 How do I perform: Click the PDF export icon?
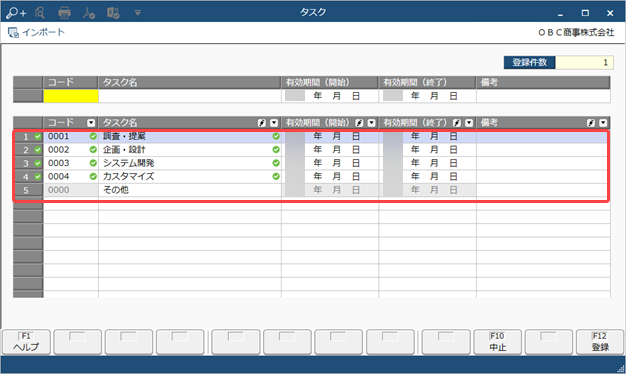pos(89,13)
